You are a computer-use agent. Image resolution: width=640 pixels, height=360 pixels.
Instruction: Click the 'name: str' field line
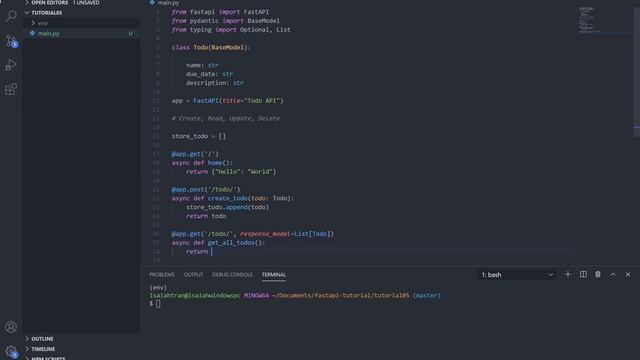(202, 65)
